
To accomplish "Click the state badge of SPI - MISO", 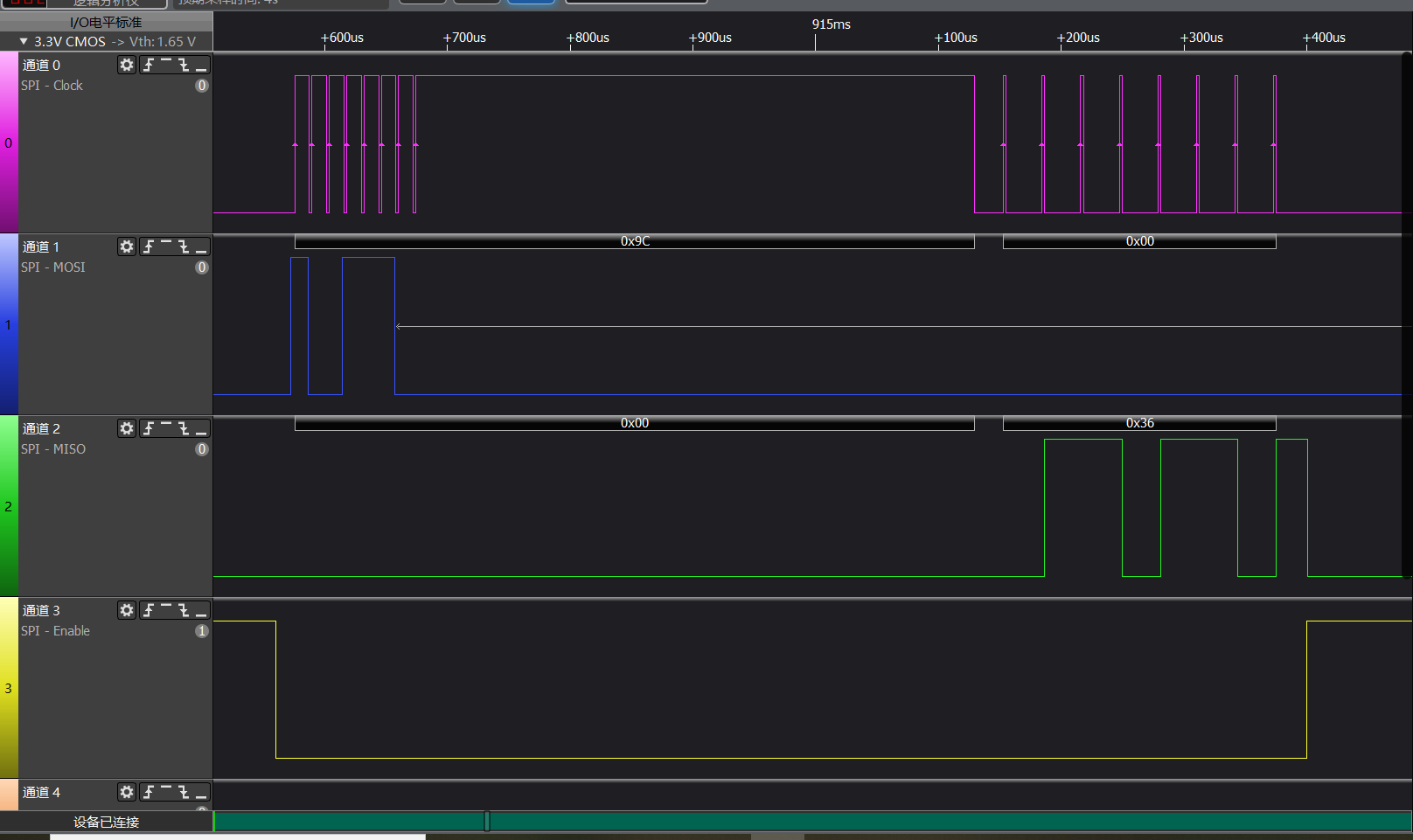I will pyautogui.click(x=202, y=449).
